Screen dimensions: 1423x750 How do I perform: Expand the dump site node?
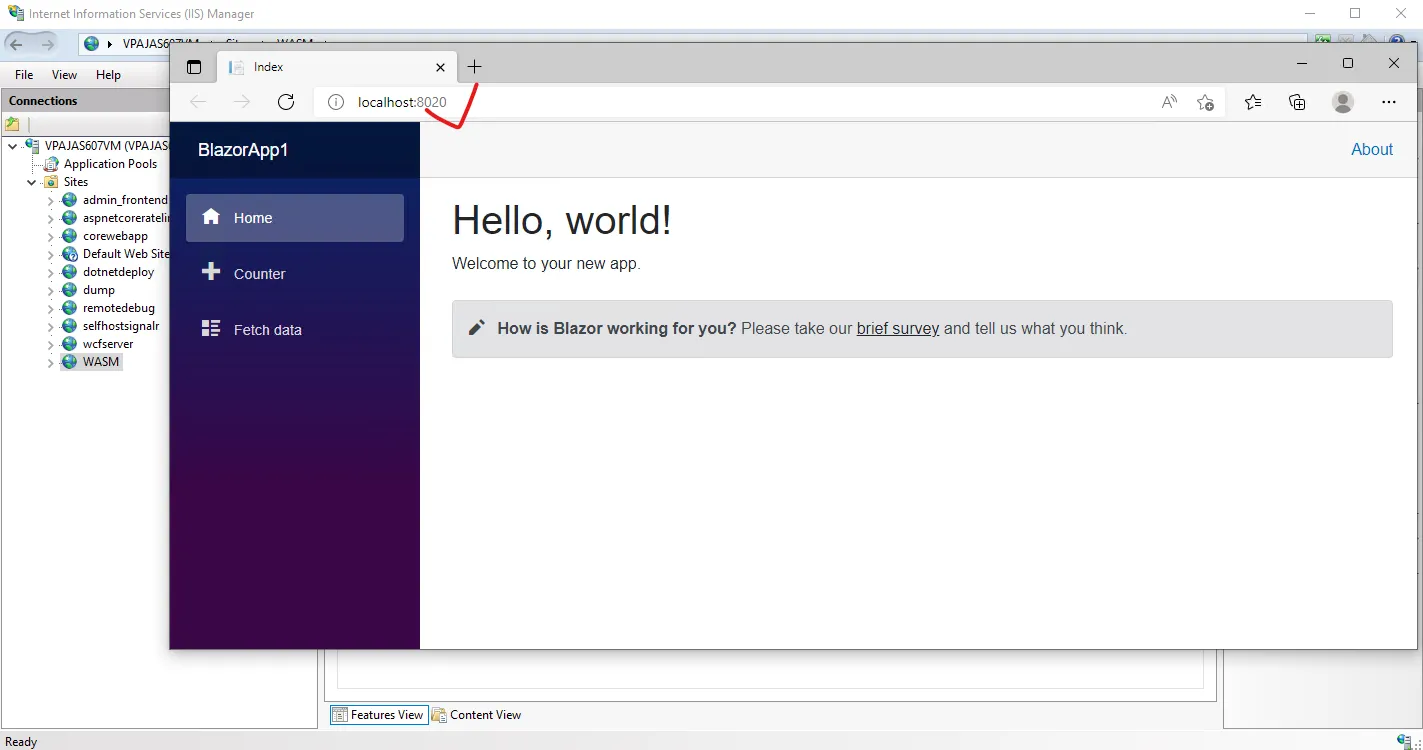(x=51, y=290)
